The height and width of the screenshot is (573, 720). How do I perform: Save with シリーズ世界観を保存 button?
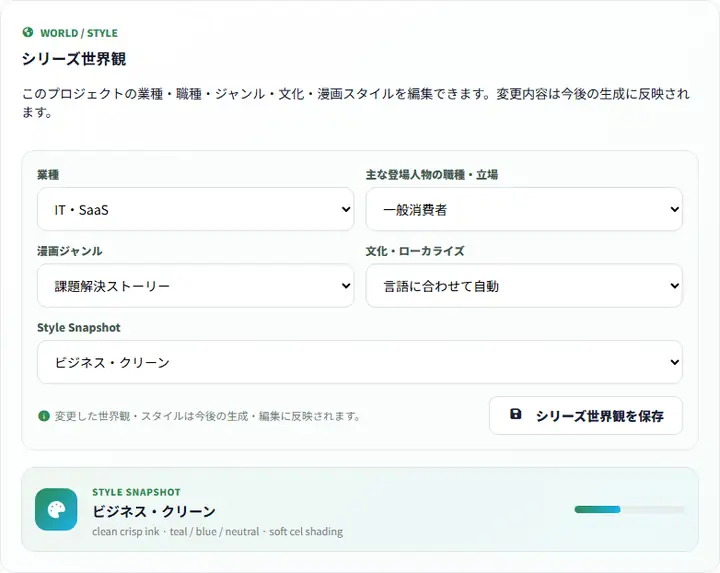pyautogui.click(x=586, y=416)
